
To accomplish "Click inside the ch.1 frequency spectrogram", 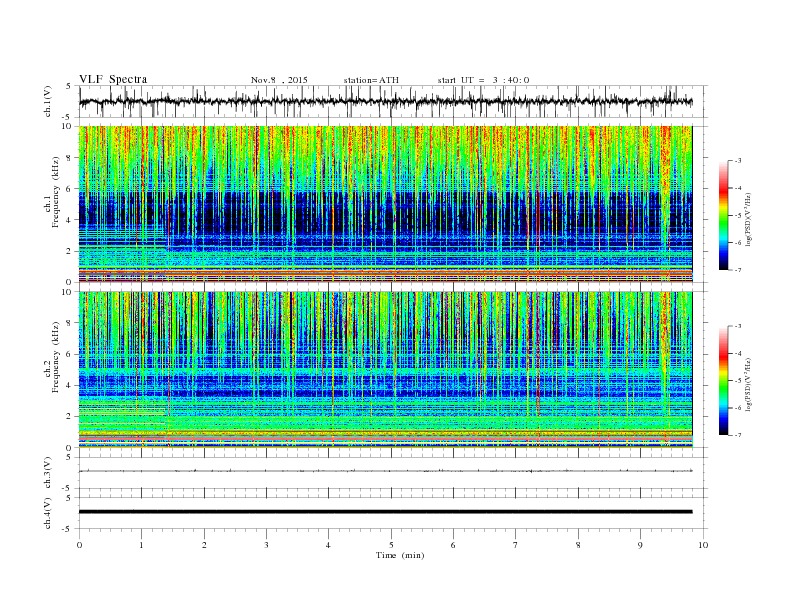I will (385, 204).
